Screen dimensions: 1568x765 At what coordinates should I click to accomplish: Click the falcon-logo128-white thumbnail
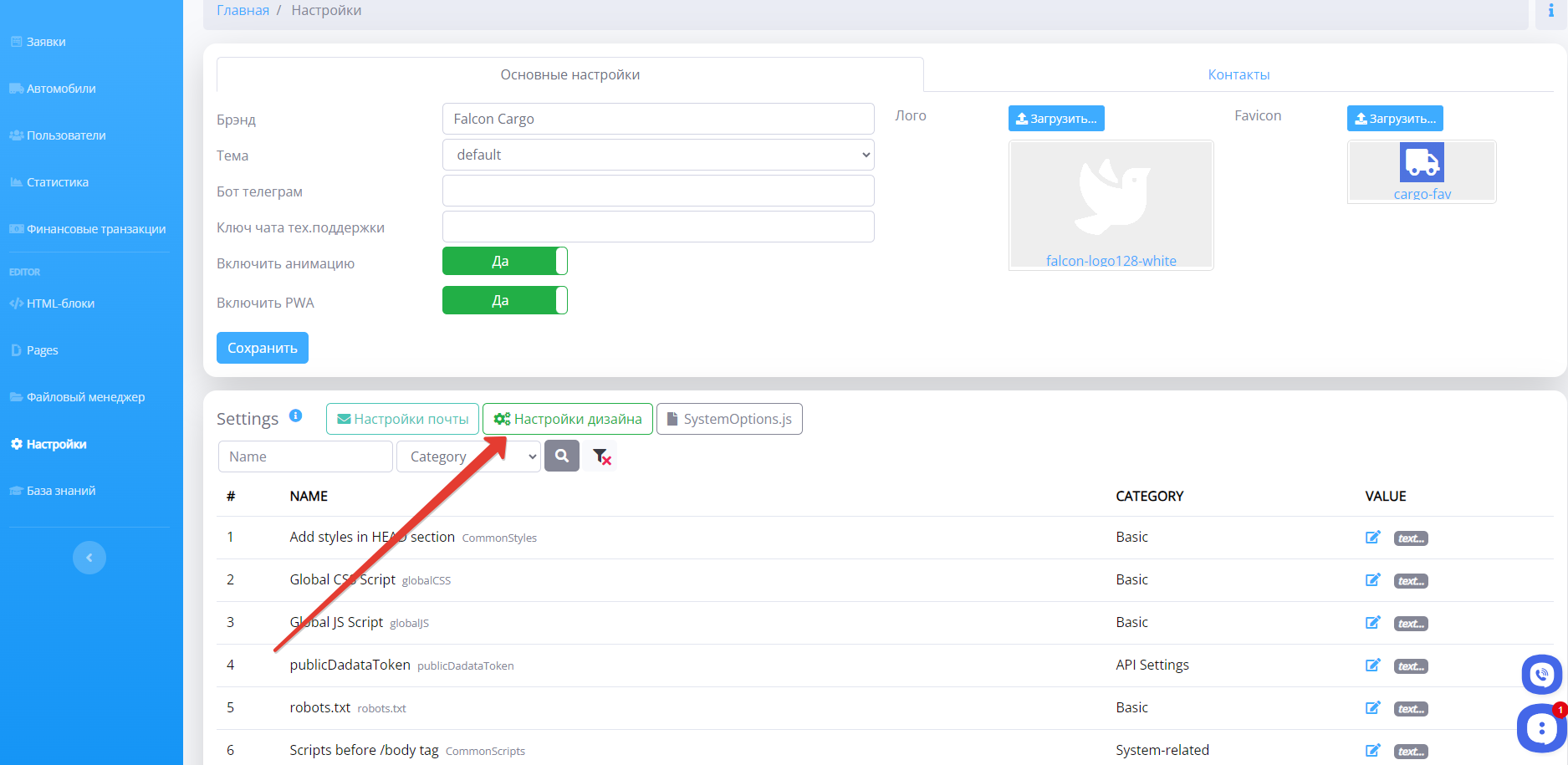(x=1111, y=206)
